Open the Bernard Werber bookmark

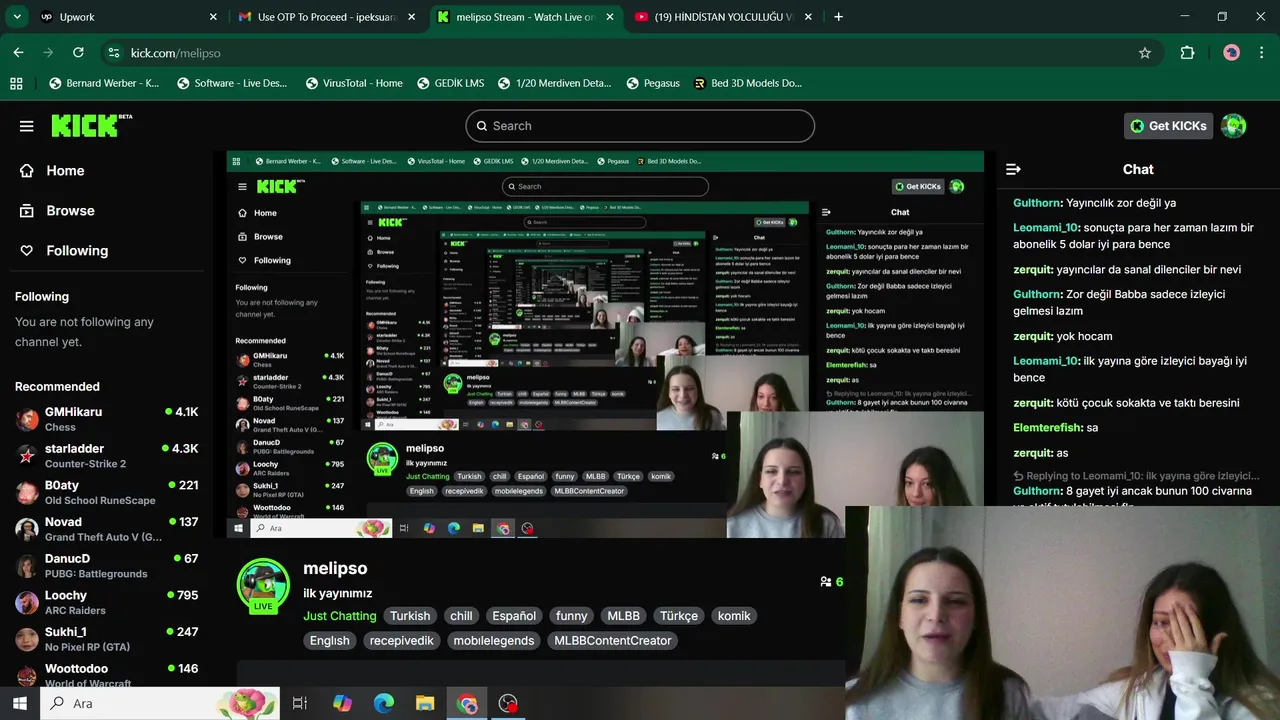[104, 83]
